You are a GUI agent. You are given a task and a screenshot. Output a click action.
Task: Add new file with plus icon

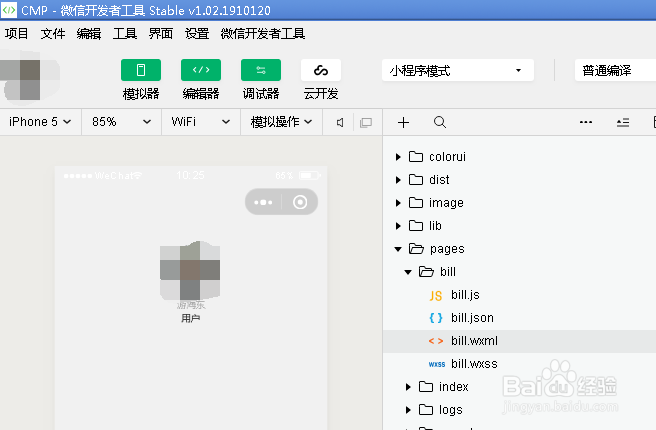pyautogui.click(x=403, y=122)
